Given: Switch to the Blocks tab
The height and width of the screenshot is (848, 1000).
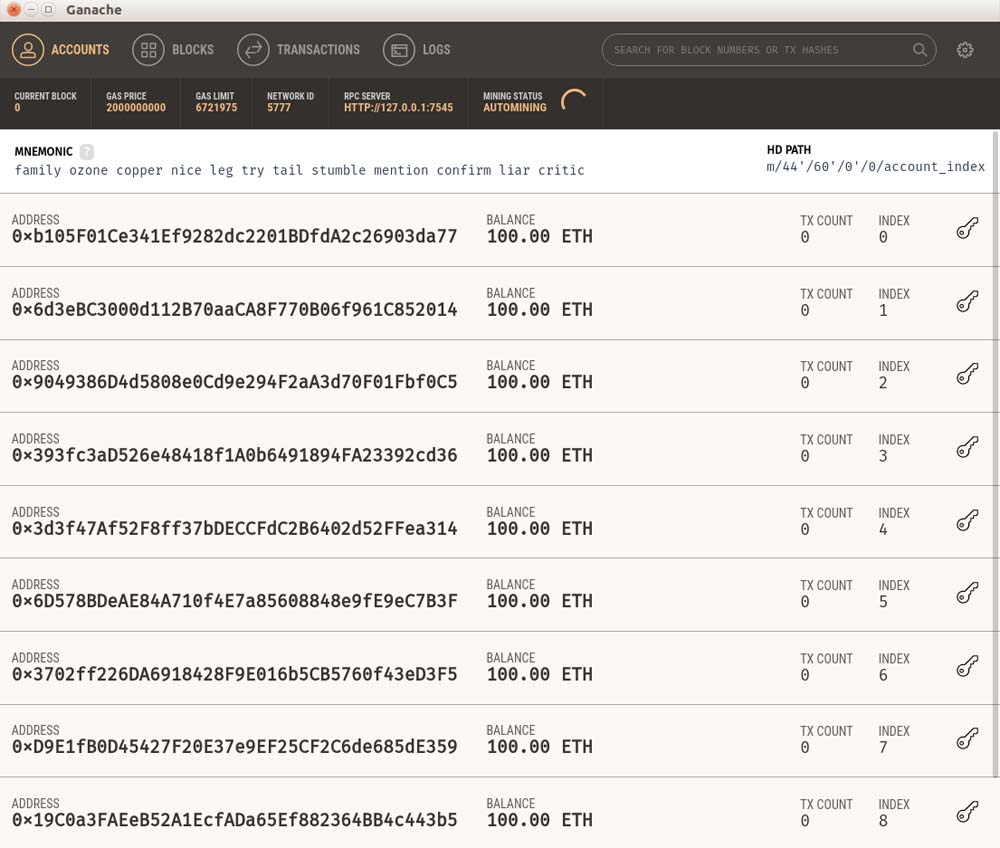Looking at the screenshot, I should [174, 50].
